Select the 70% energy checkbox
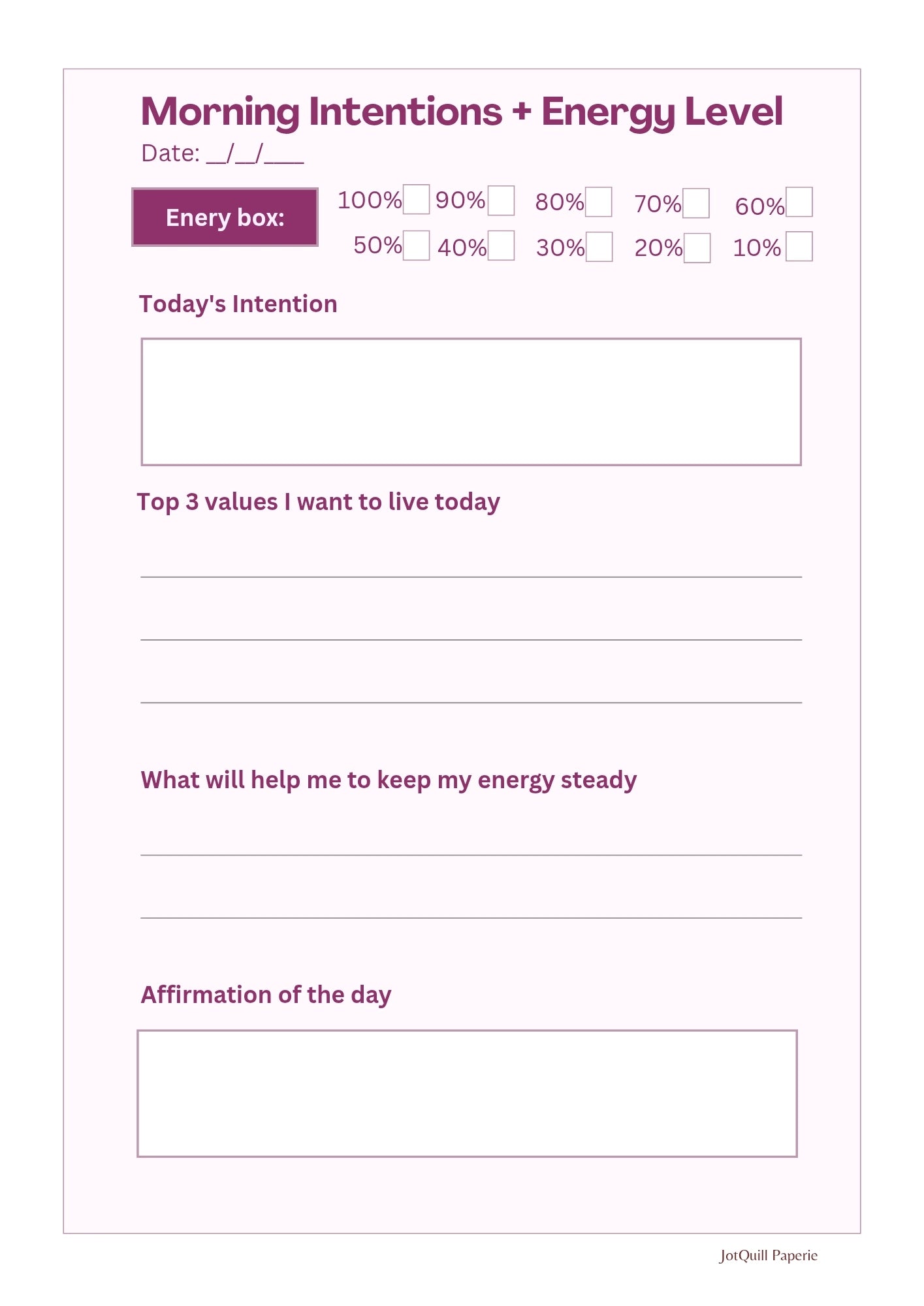Screen dimensions: 924x1306 tap(696, 203)
